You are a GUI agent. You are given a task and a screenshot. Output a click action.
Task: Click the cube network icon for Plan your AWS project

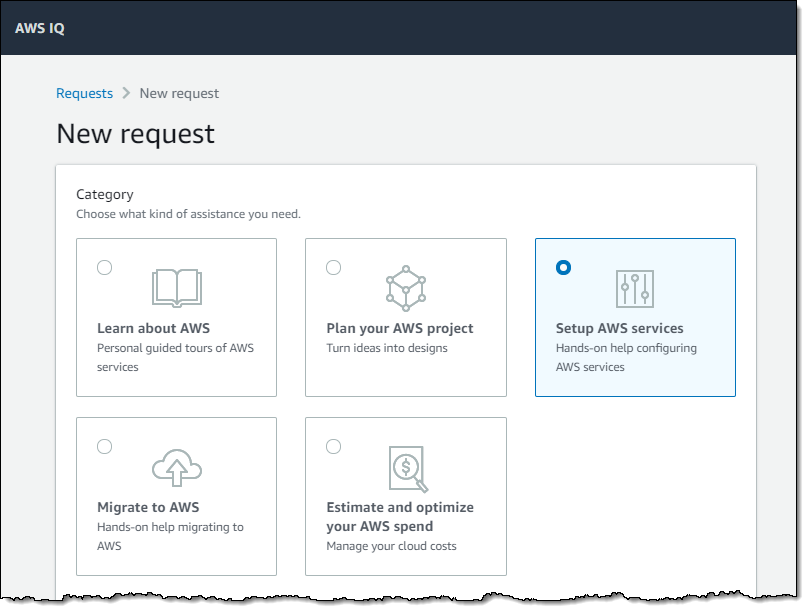406,288
